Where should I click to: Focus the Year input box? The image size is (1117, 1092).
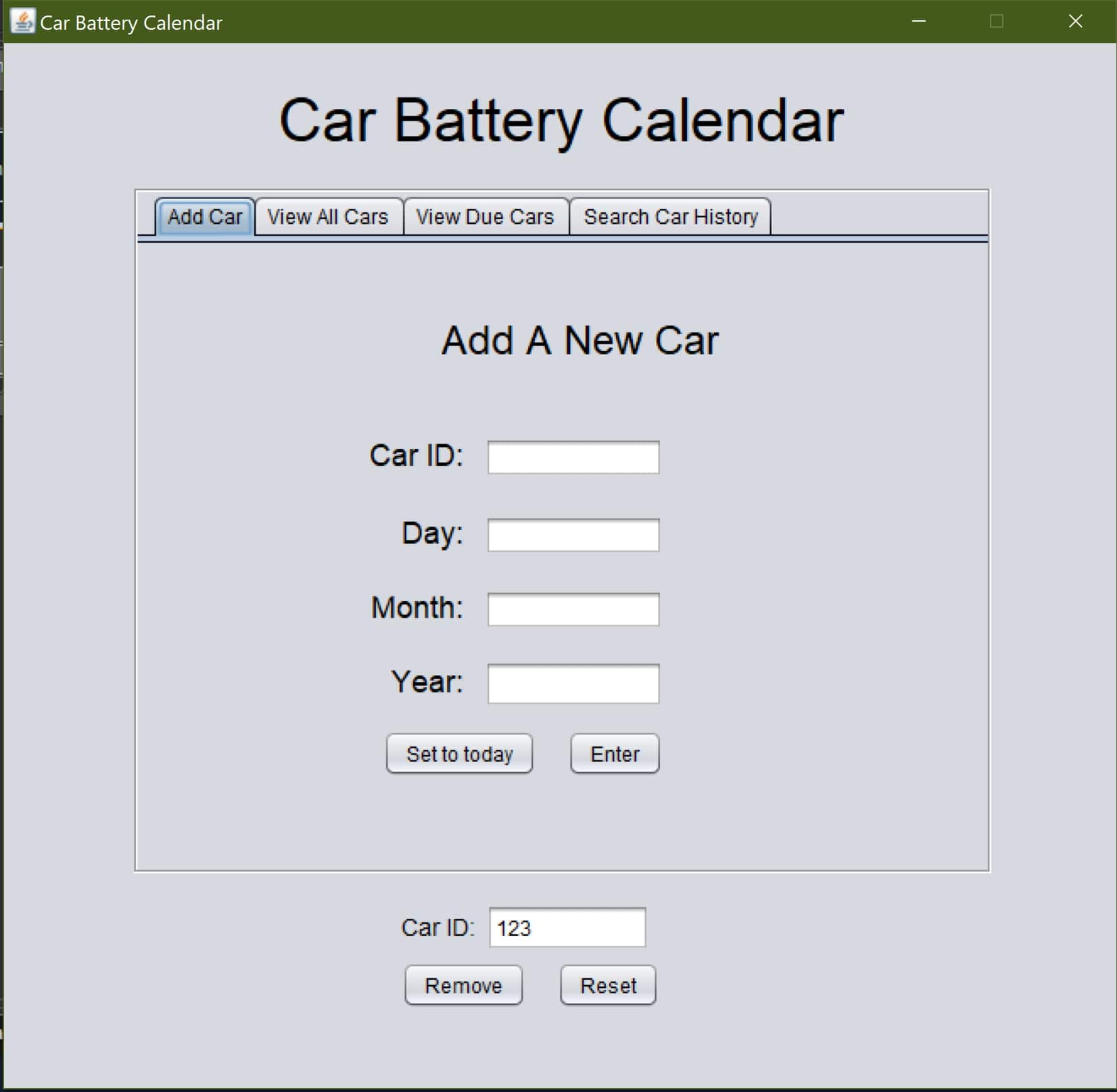point(573,684)
